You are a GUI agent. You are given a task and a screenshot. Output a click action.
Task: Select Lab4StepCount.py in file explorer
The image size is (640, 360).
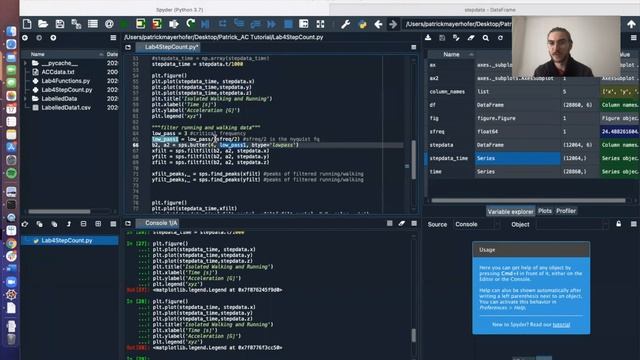pos(67,90)
